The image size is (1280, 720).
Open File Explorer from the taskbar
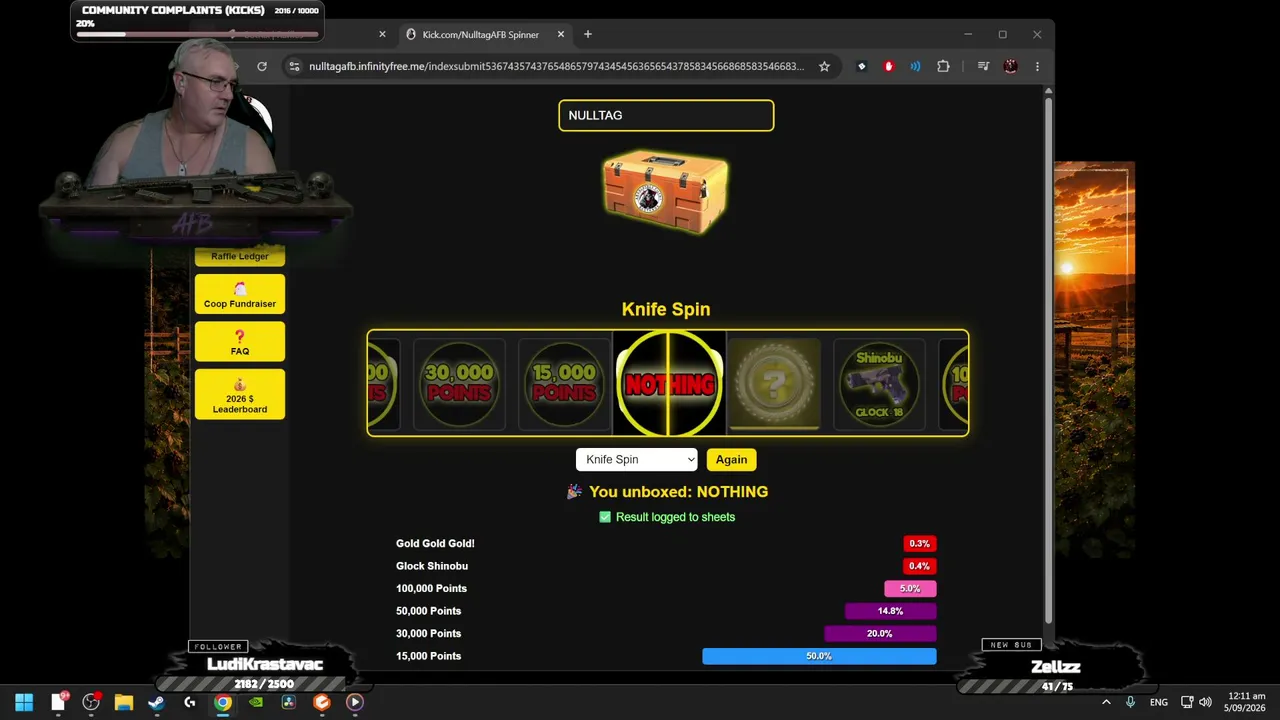point(124,702)
